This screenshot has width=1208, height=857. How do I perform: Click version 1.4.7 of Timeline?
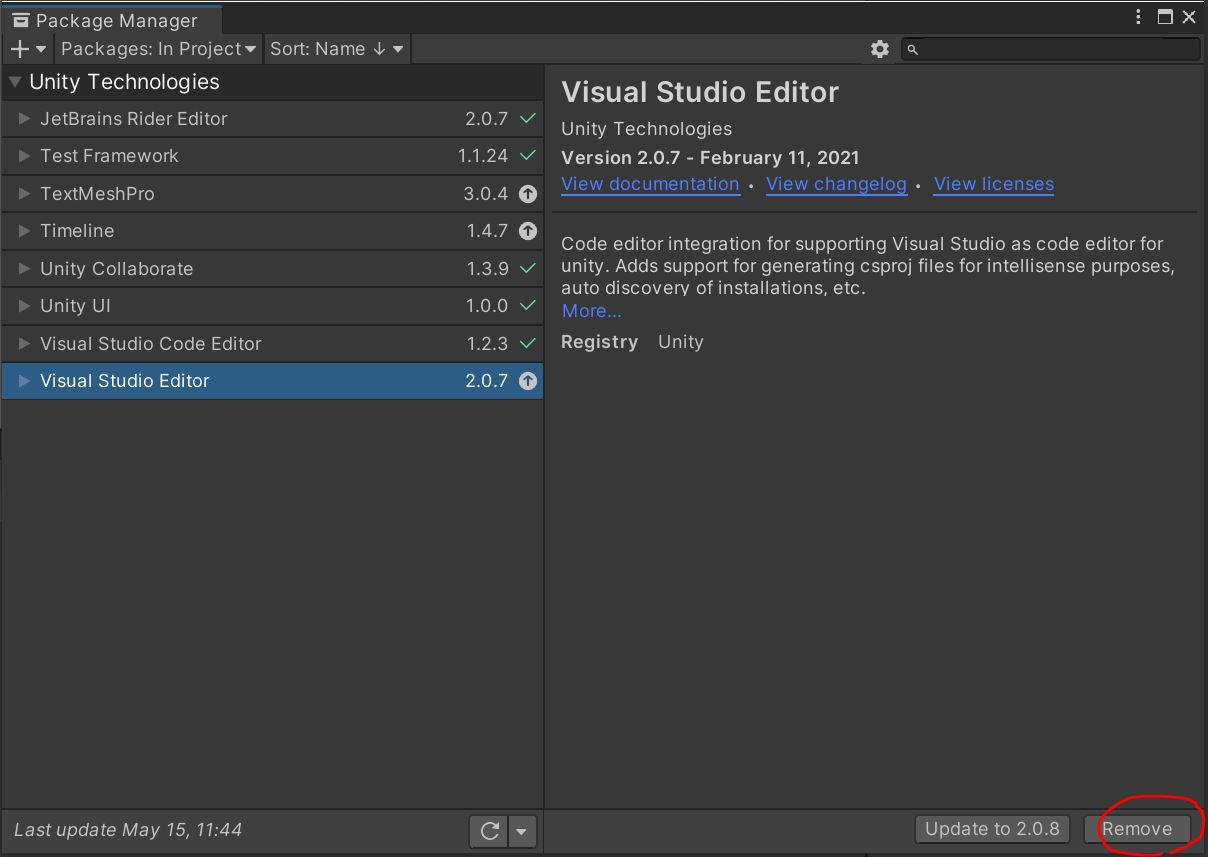tap(487, 231)
